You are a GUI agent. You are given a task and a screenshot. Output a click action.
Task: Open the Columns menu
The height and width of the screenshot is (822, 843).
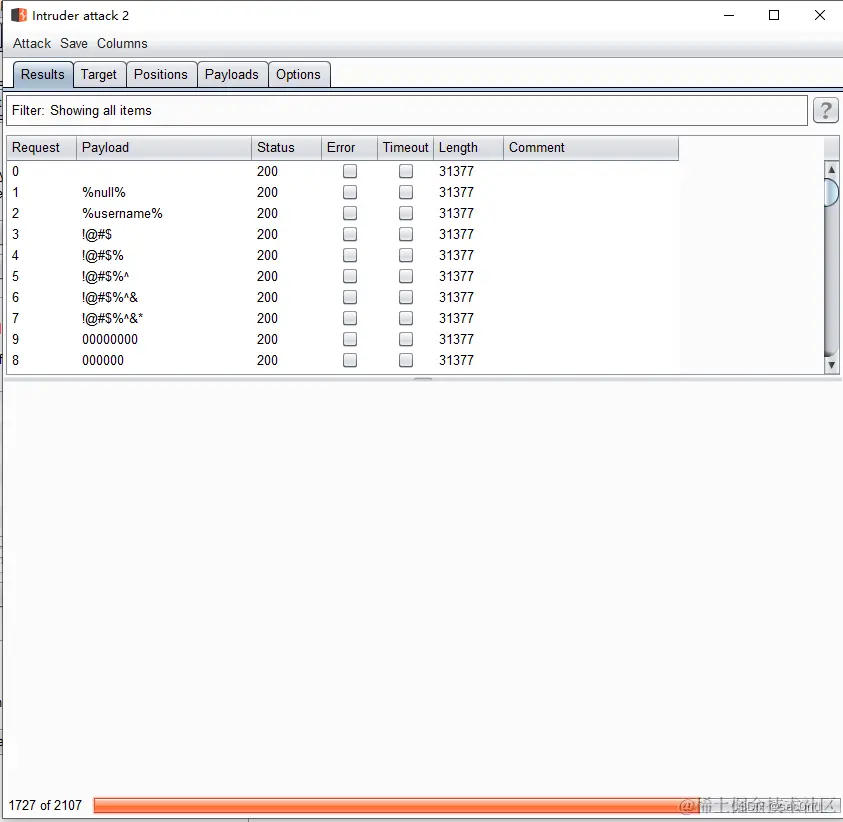[x=122, y=44]
